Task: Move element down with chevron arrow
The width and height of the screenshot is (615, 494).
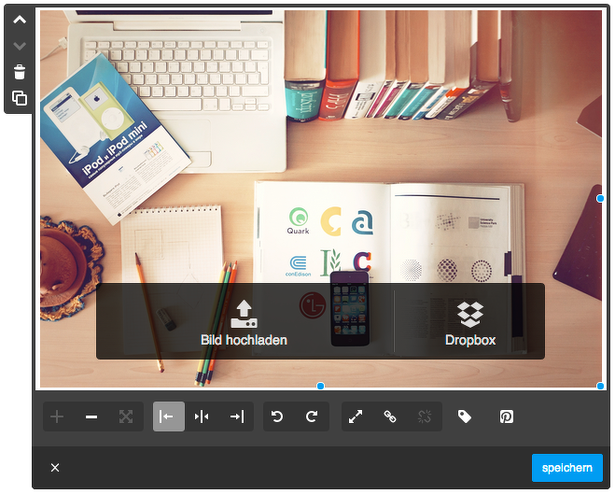Action: (19, 46)
